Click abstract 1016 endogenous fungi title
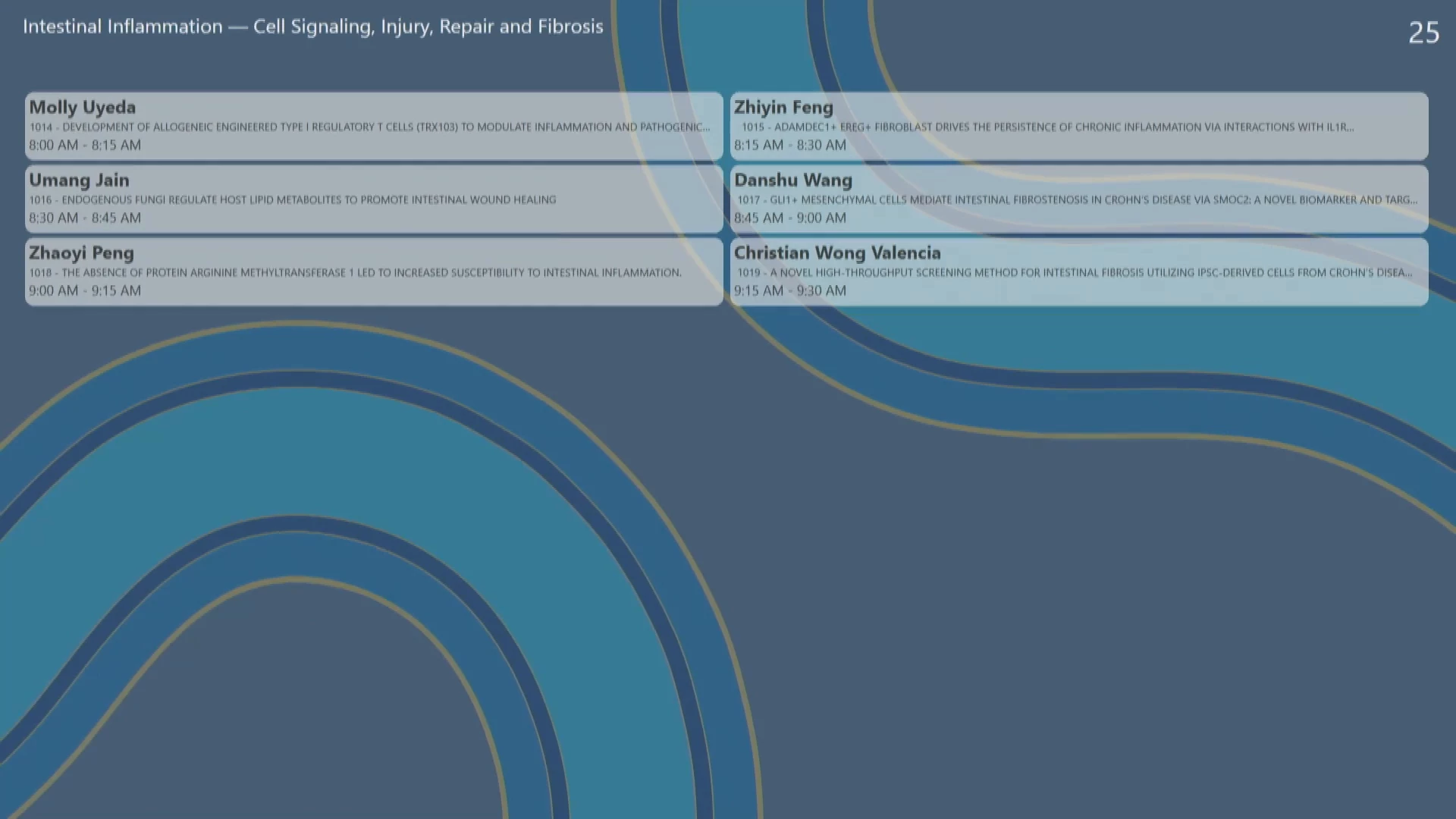The image size is (1456, 819). pos(293,200)
